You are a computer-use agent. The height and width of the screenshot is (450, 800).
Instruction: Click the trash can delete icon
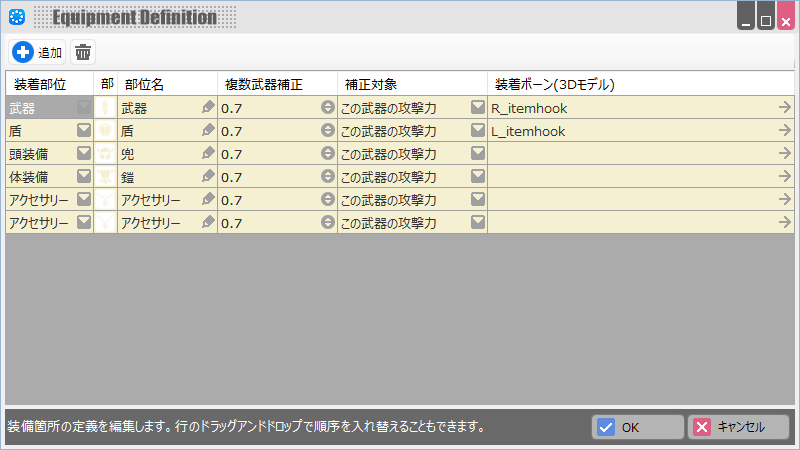click(x=83, y=52)
